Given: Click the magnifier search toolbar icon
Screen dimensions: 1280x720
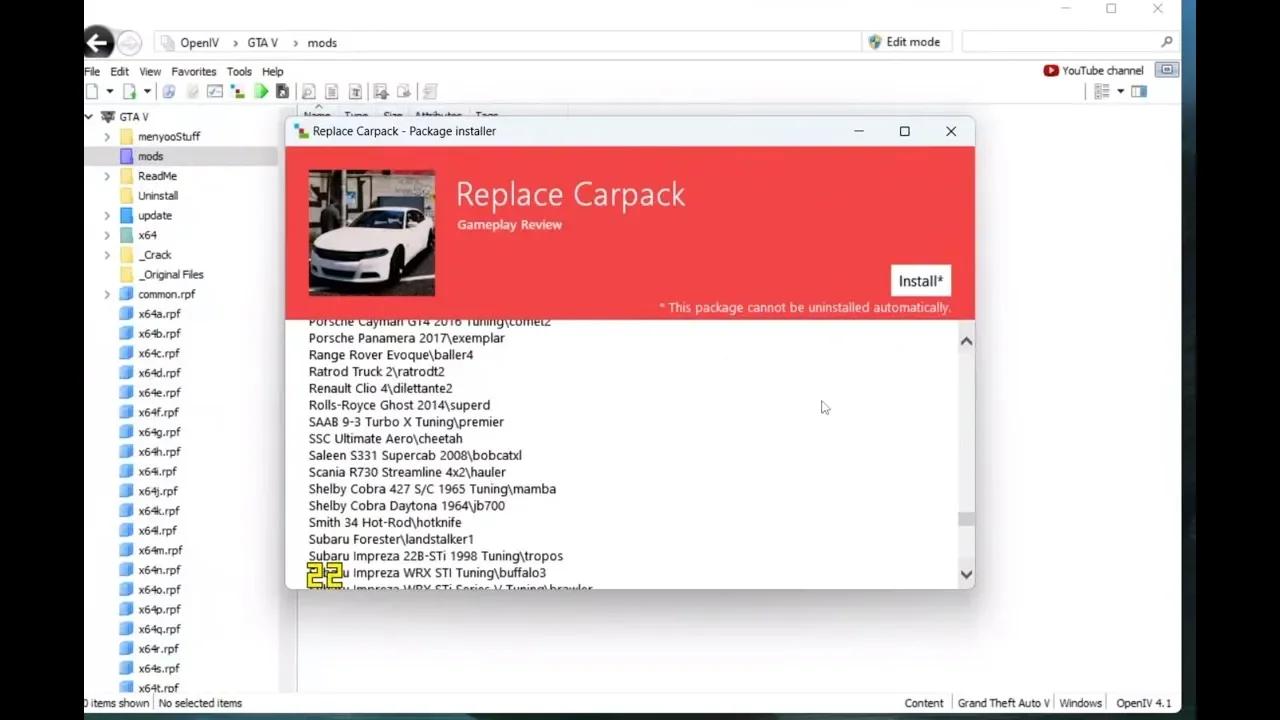Looking at the screenshot, I should (x=308, y=91).
